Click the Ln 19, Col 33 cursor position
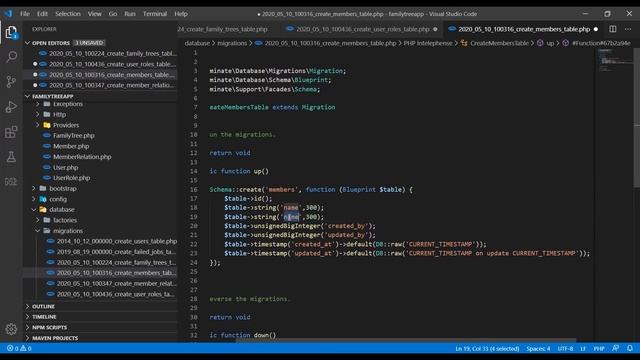The image size is (640, 360). [x=487, y=349]
